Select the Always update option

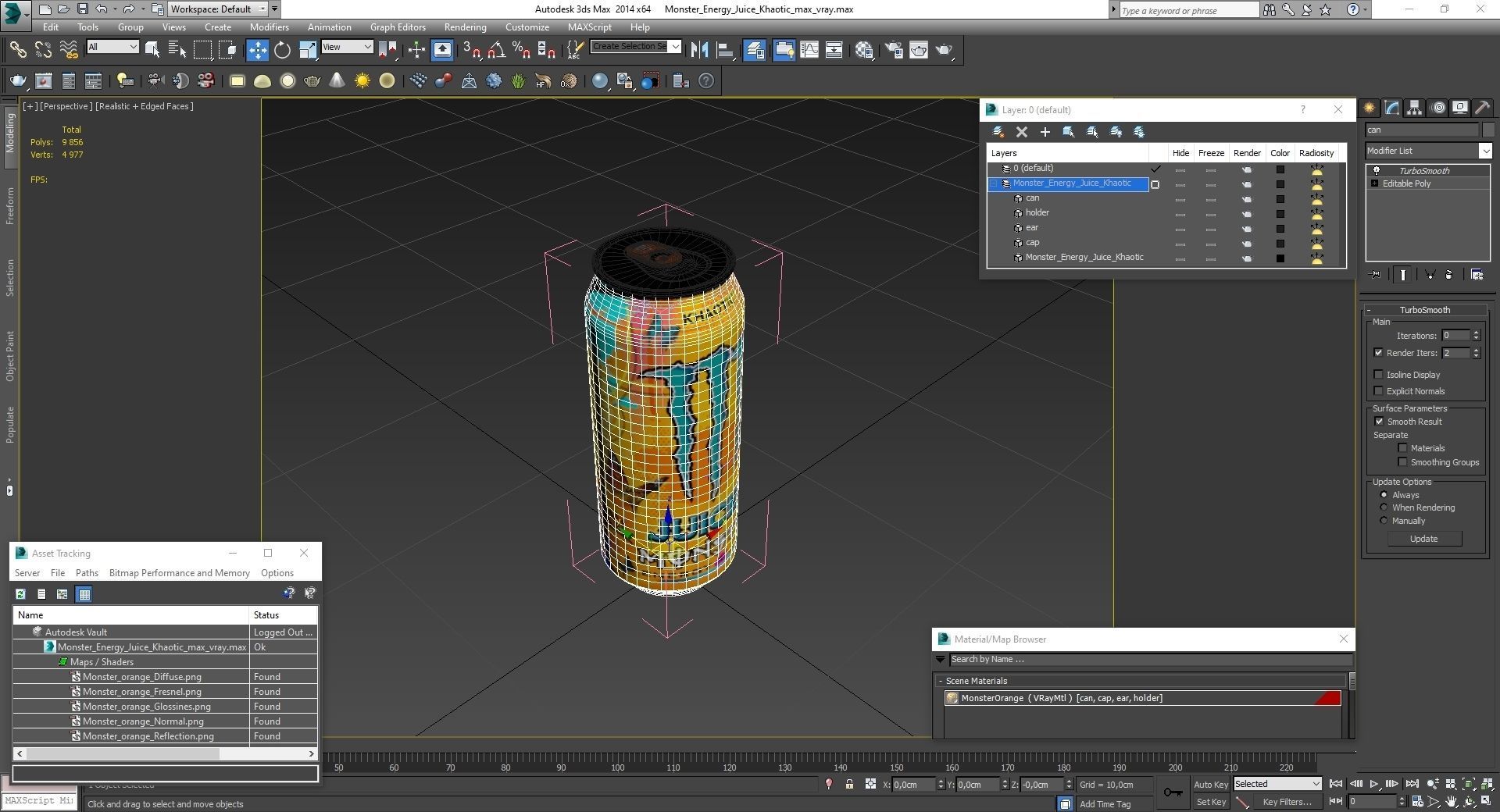point(1384,495)
